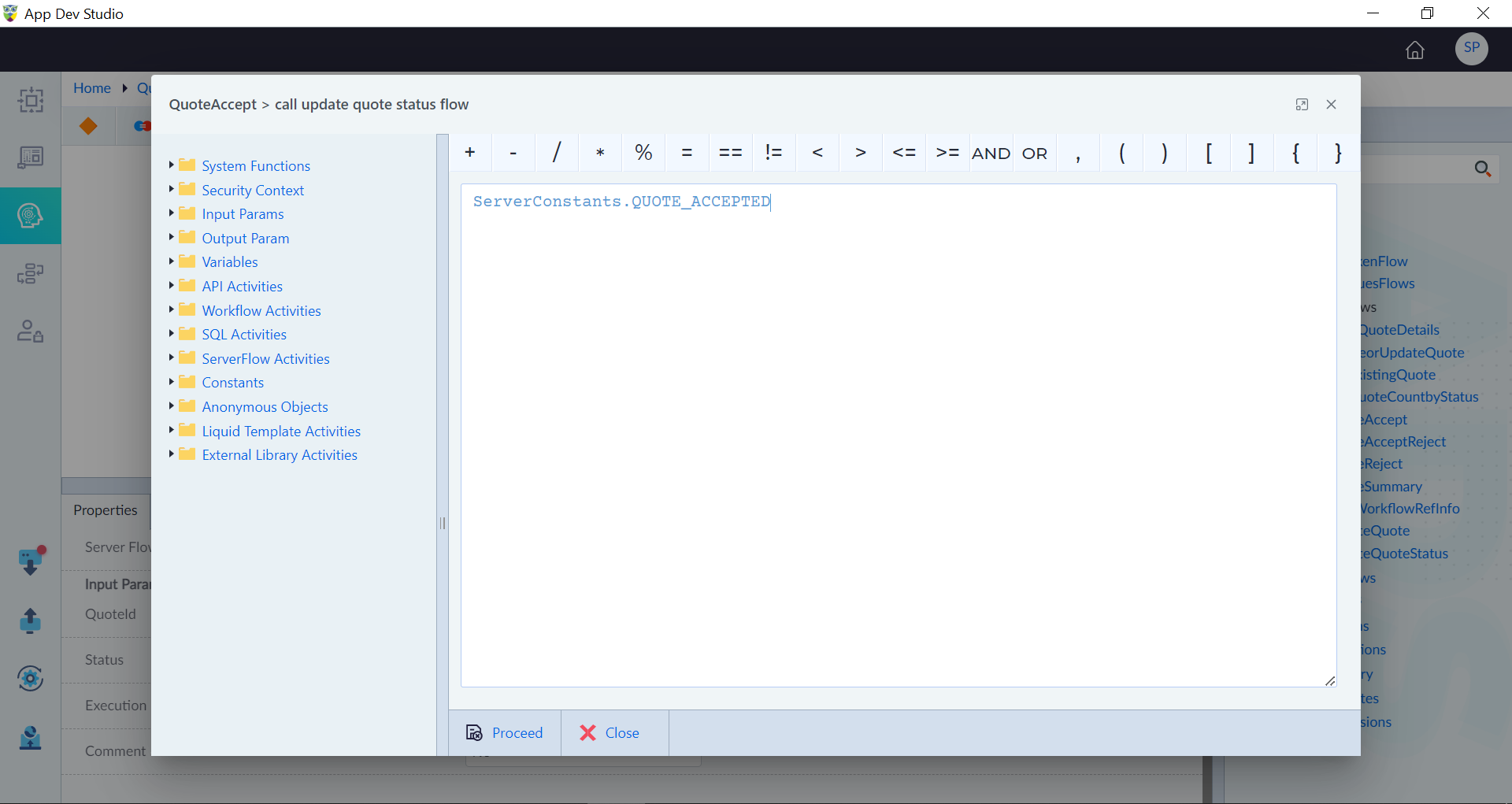
Task: Insert a comma separator
Action: 1078,153
